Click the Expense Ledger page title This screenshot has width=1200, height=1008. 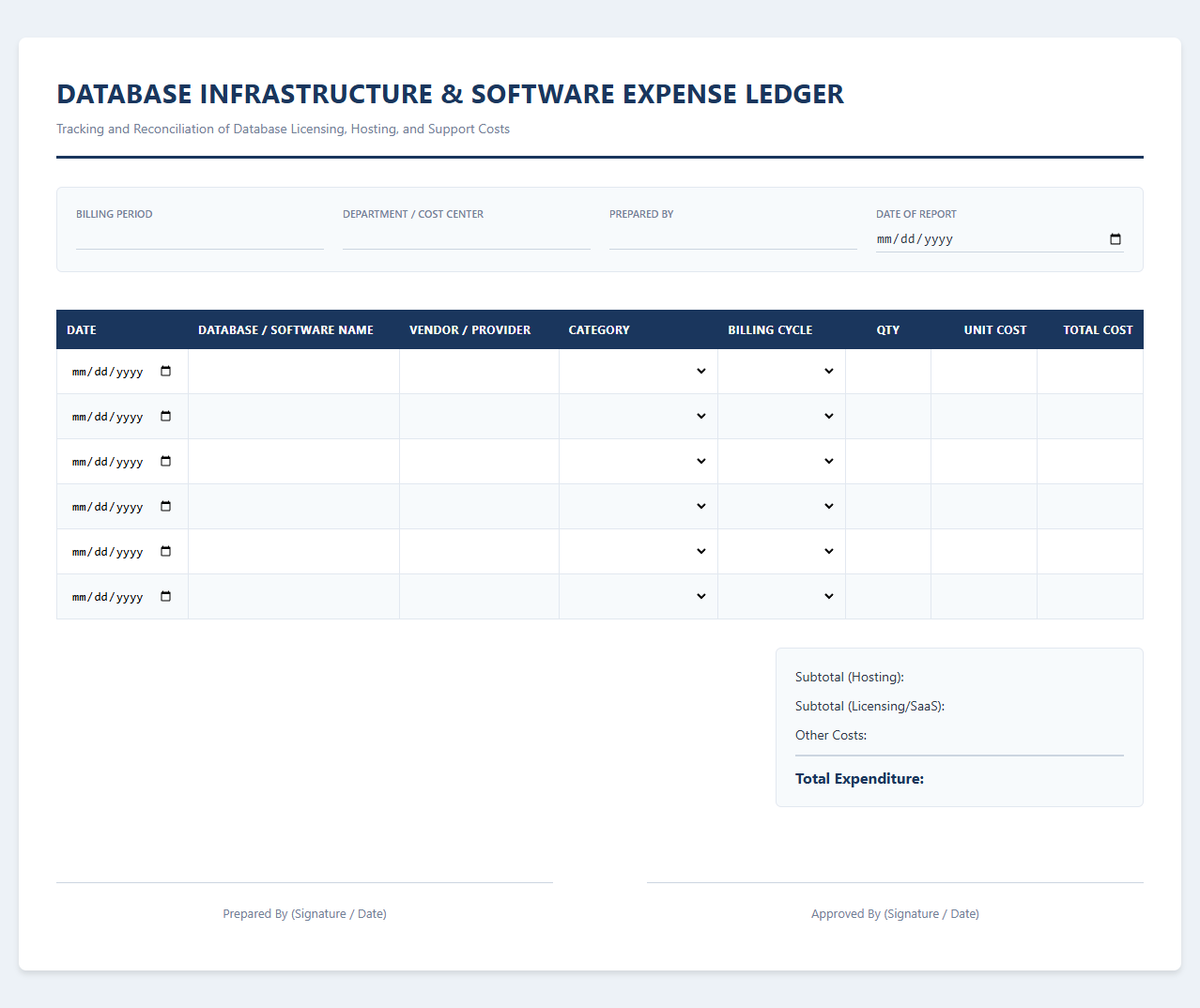451,94
